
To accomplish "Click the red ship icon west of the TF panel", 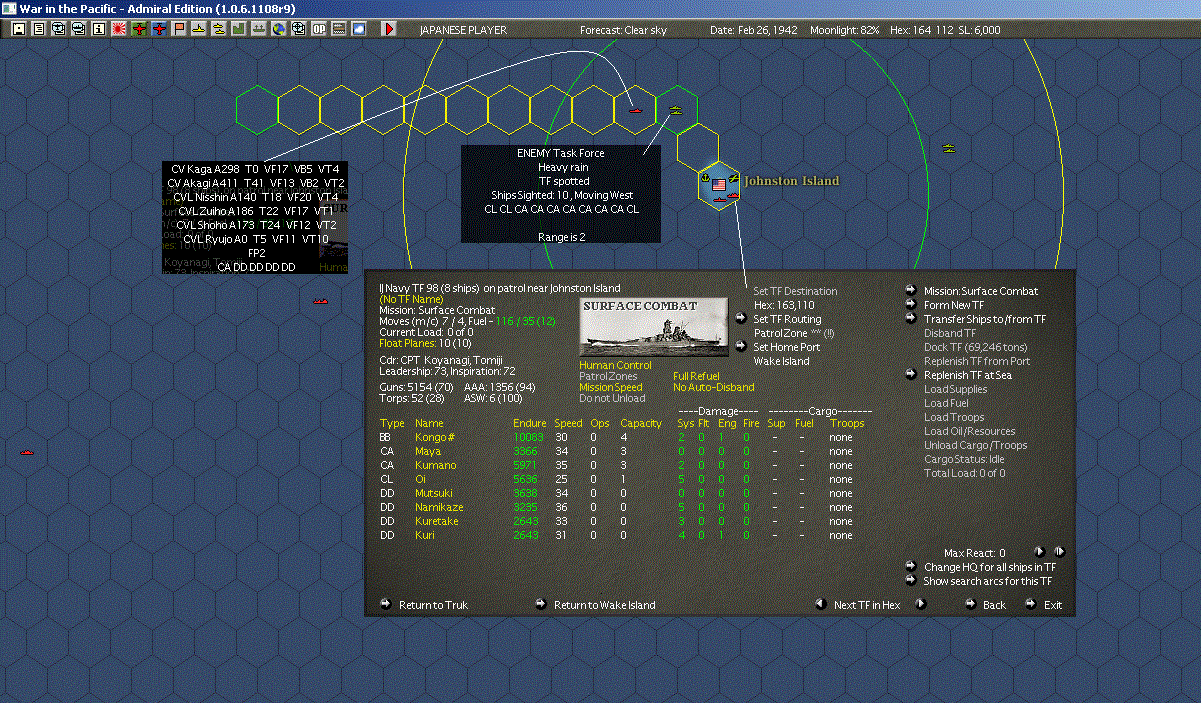I will pos(321,300).
